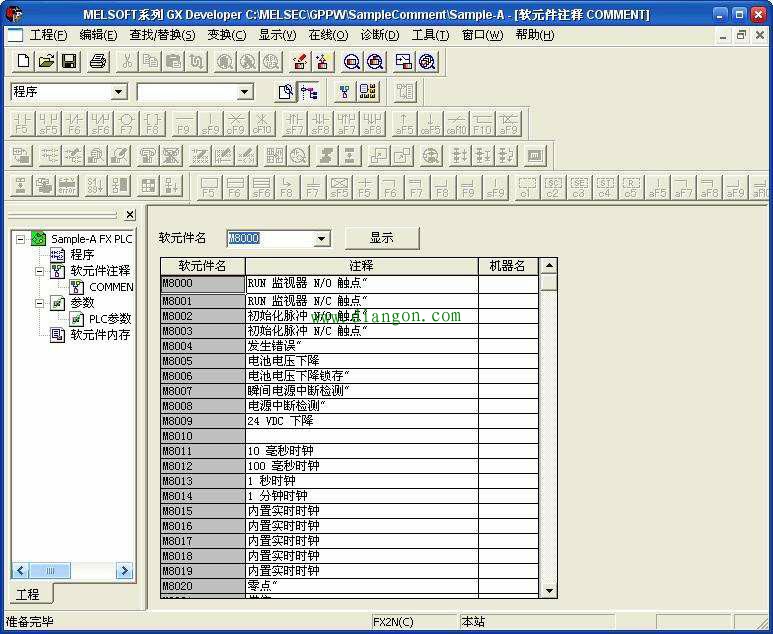Click project tree scroll left arrow

[x=20, y=571]
